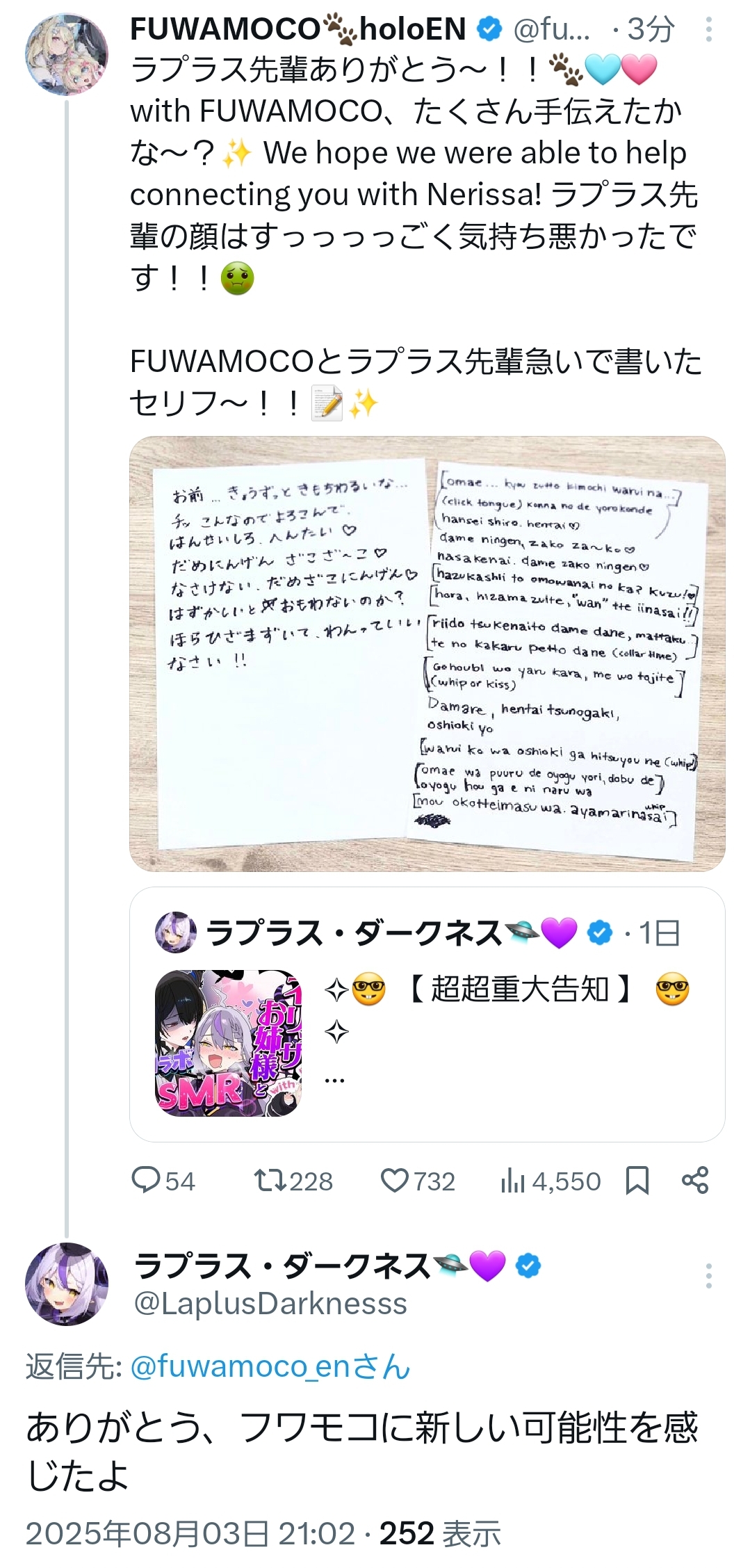Open the handwritten script photo
The image size is (750, 1568).
pyautogui.click(x=427, y=654)
